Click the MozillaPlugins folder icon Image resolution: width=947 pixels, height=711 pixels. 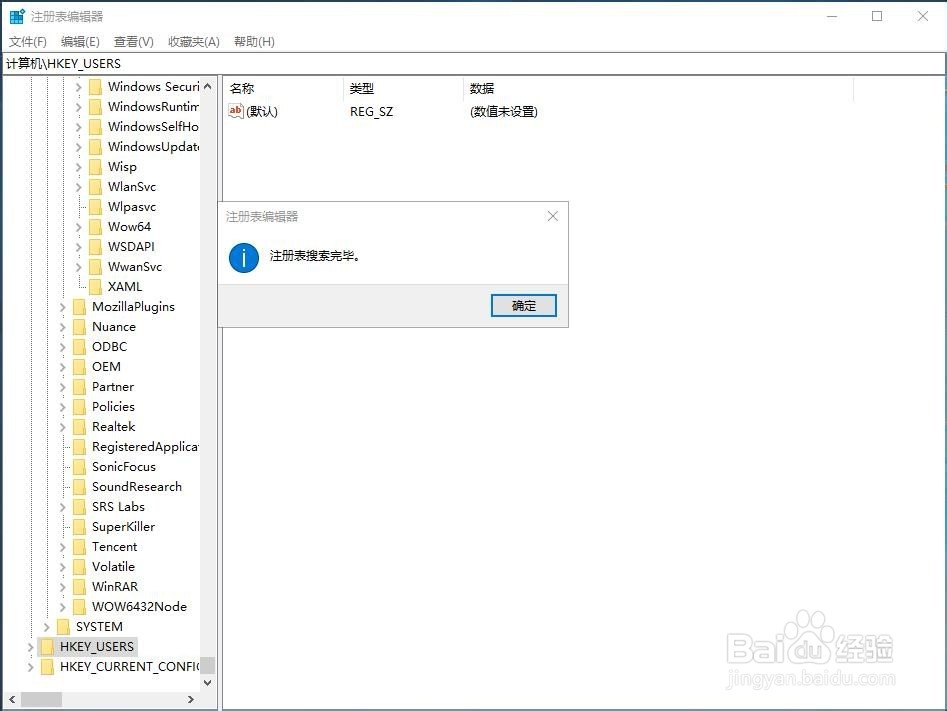coord(78,306)
